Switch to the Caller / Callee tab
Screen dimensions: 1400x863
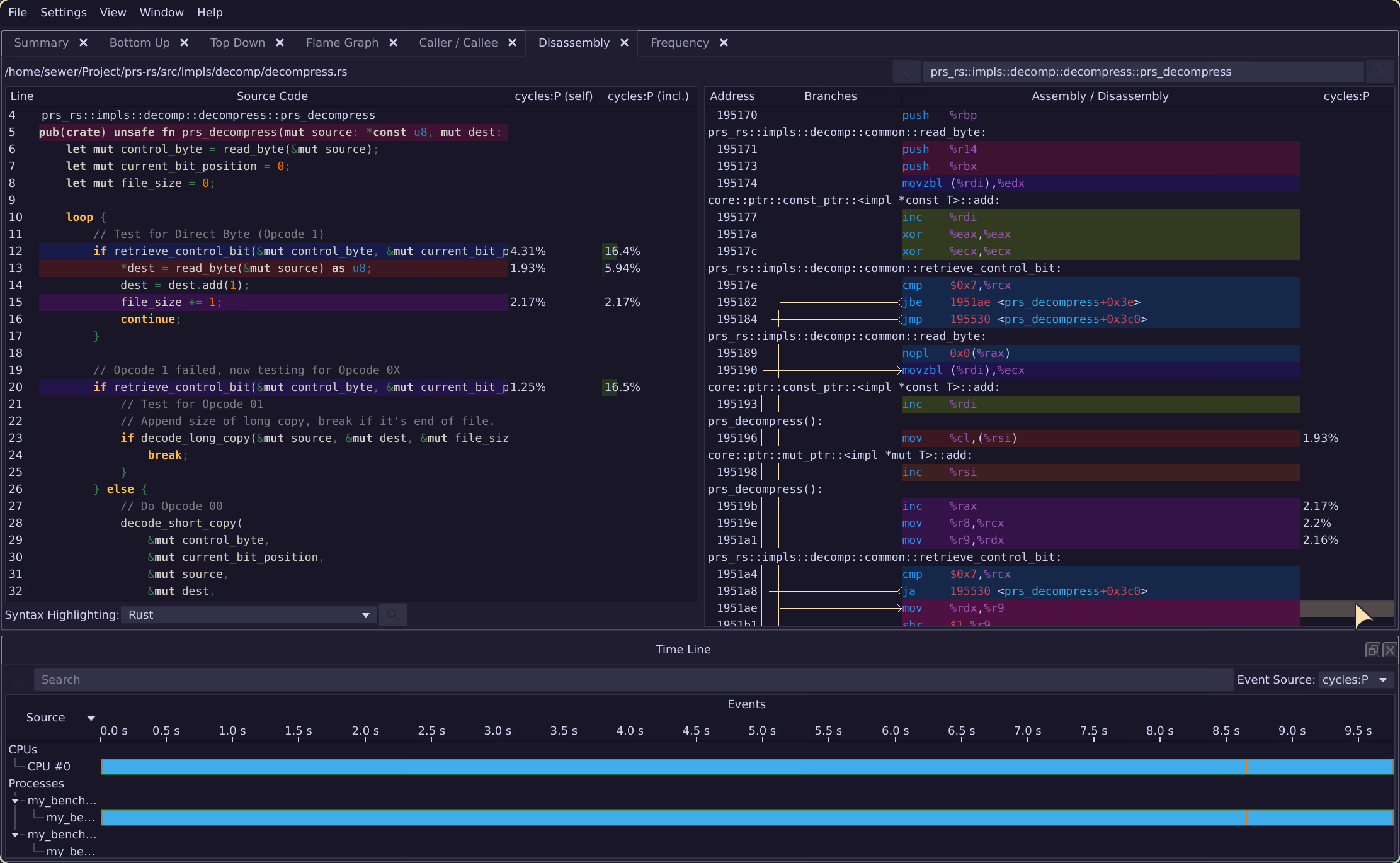click(x=458, y=42)
